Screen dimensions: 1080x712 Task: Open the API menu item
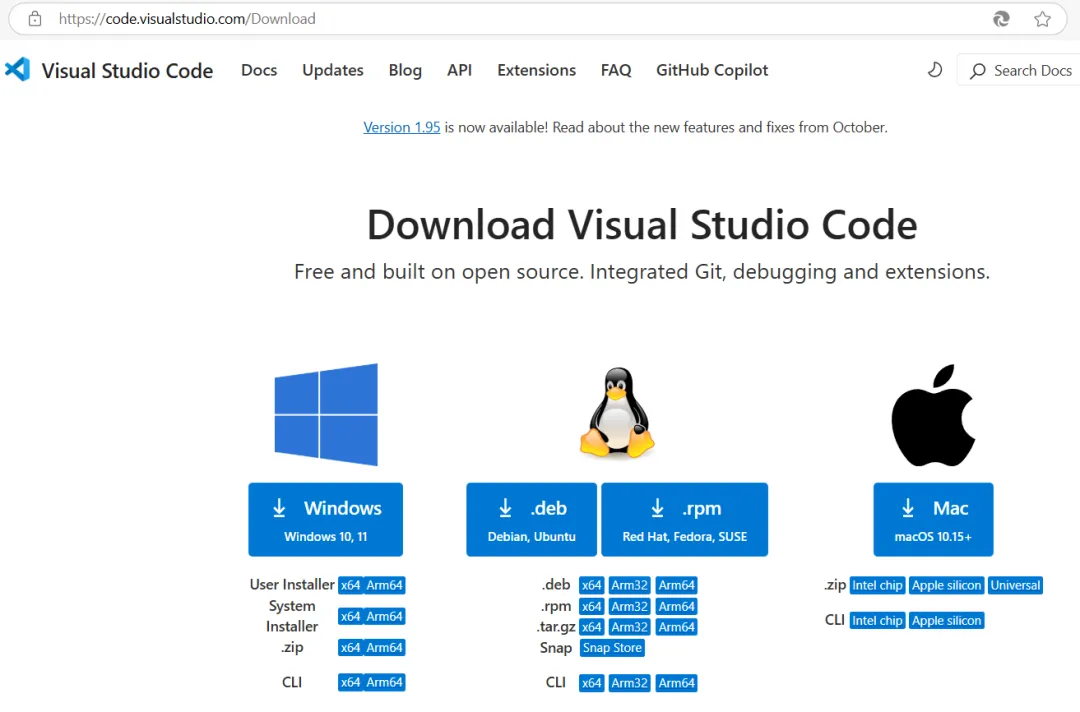459,70
